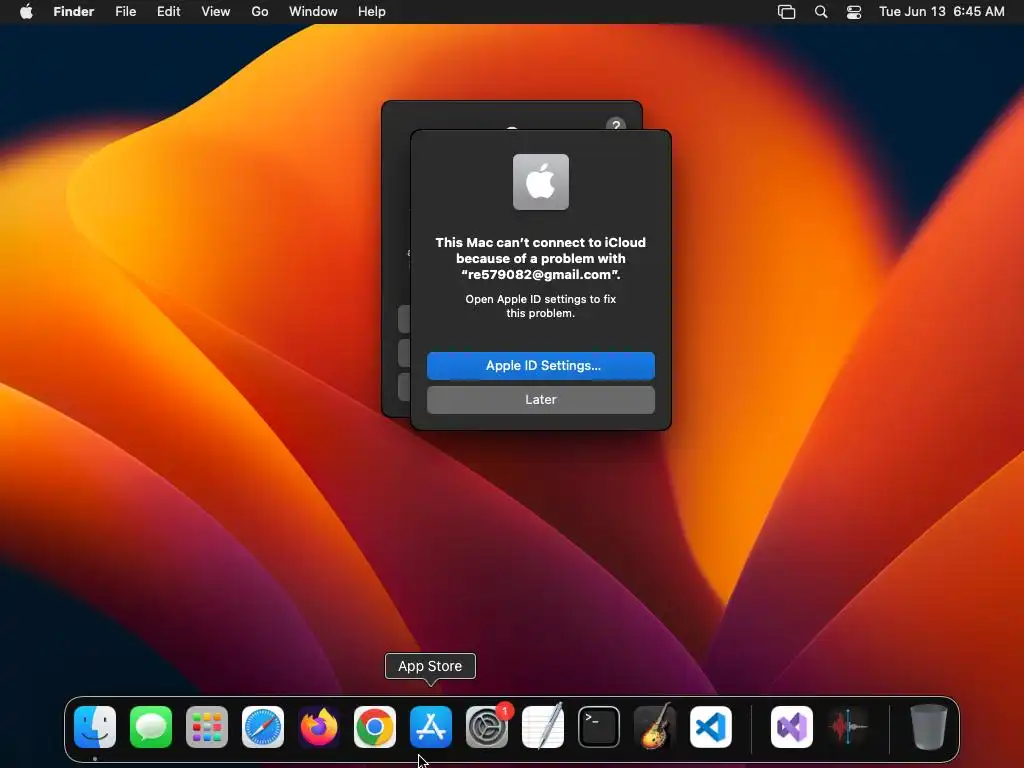Launch purple Visual Studio app
This screenshot has height=768, width=1024.
(792, 727)
